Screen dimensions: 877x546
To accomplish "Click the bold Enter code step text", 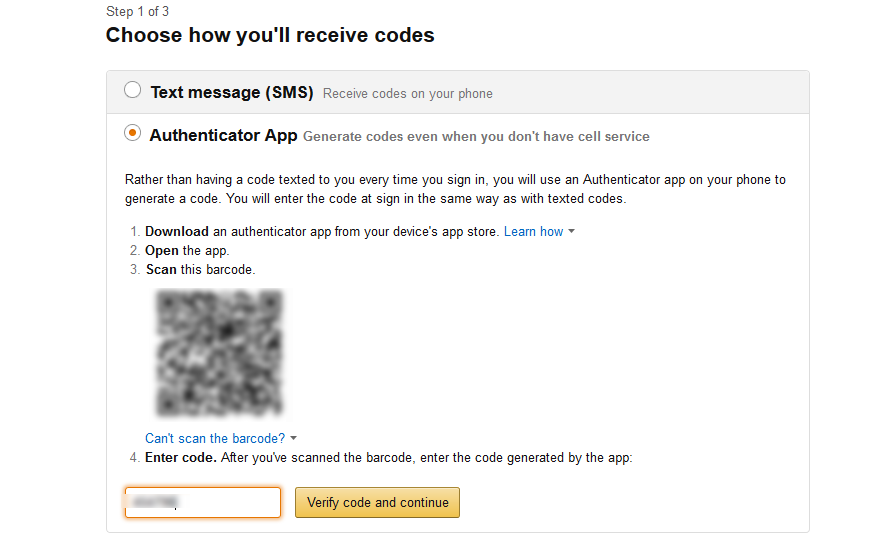I will [x=180, y=458].
